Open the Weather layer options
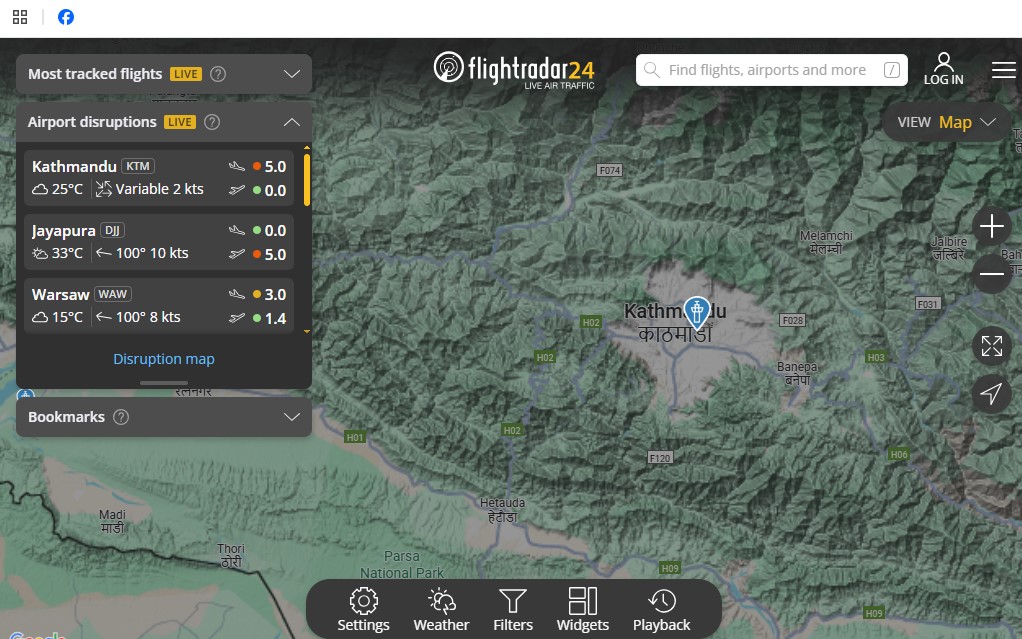Screen dimensions: 1022x639 [x=441, y=610]
